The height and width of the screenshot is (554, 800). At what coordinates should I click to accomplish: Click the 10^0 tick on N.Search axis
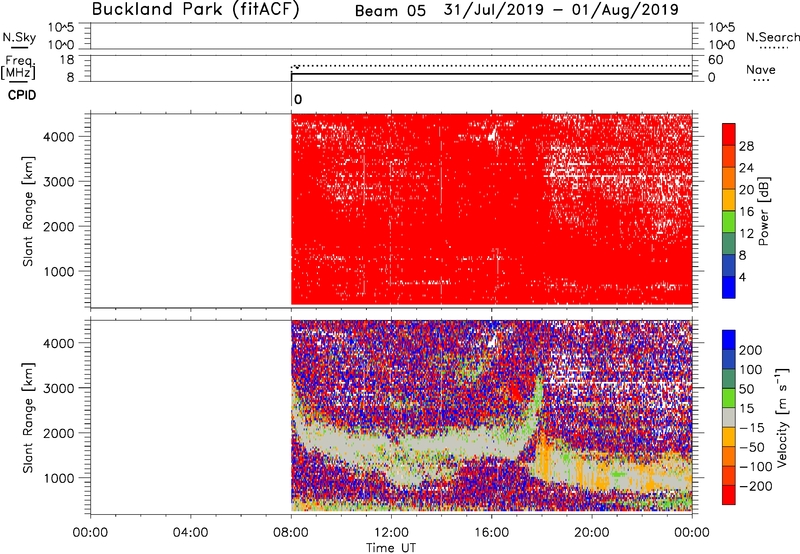[x=721, y=45]
